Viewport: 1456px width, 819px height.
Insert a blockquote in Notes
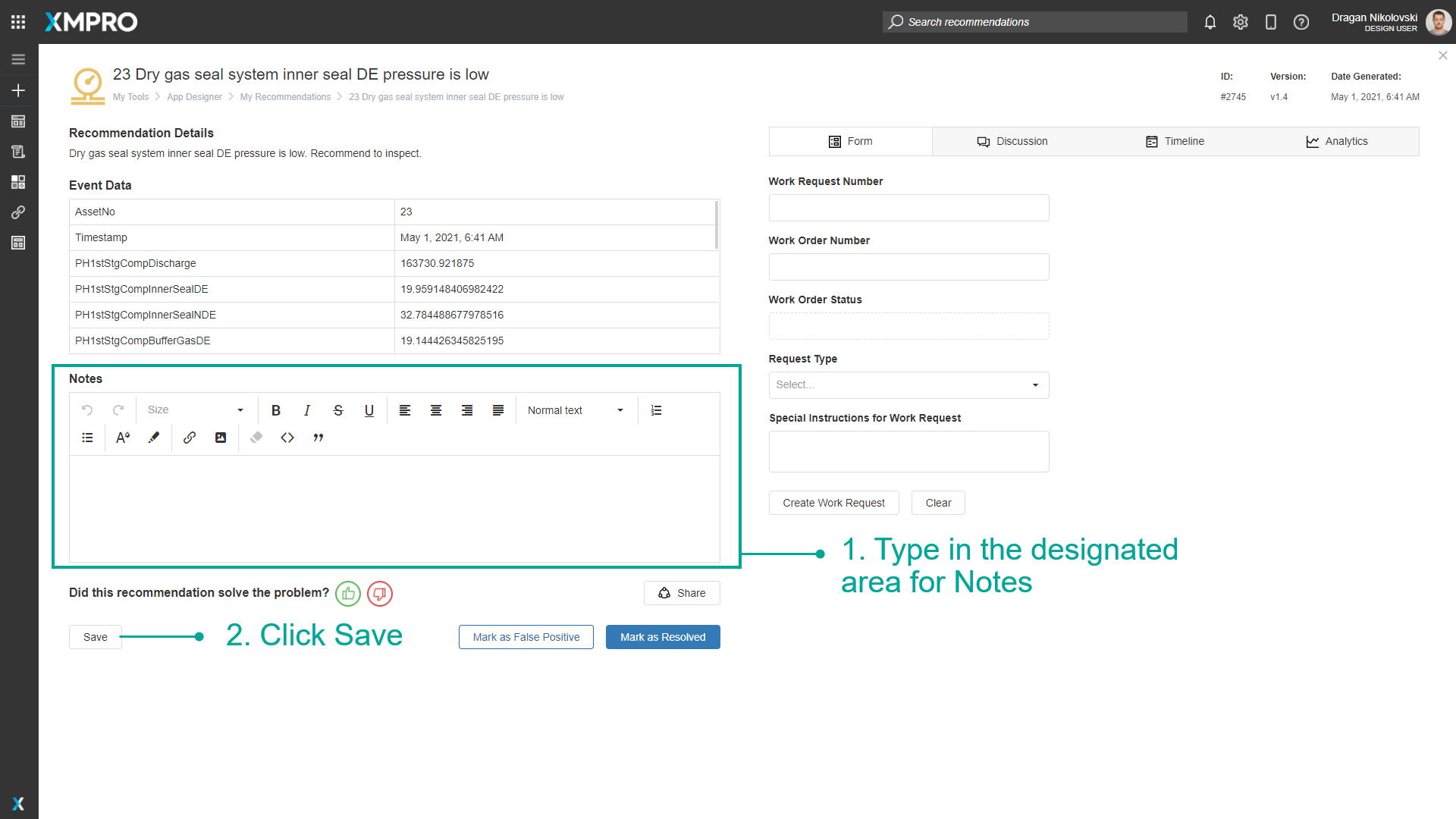click(318, 438)
